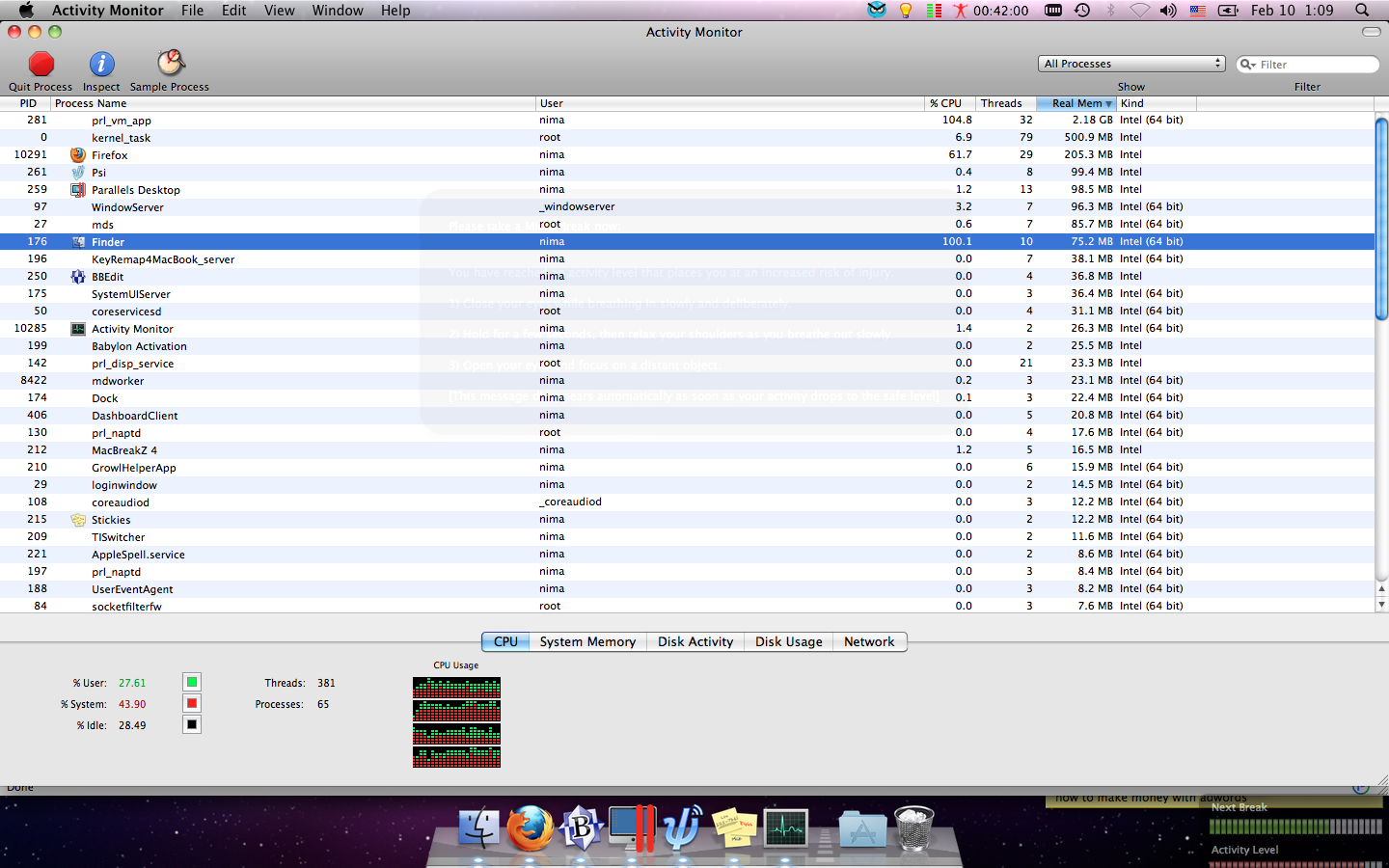Switch to the Disk Activity tab

click(x=695, y=642)
